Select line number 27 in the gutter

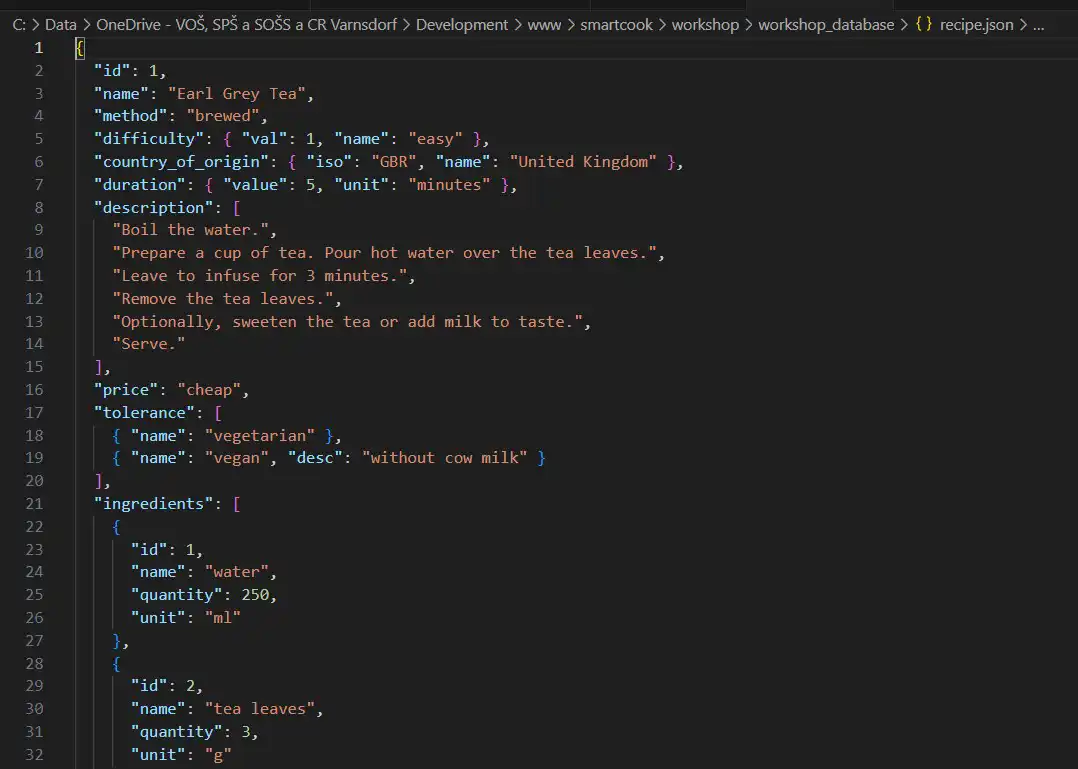point(34,640)
